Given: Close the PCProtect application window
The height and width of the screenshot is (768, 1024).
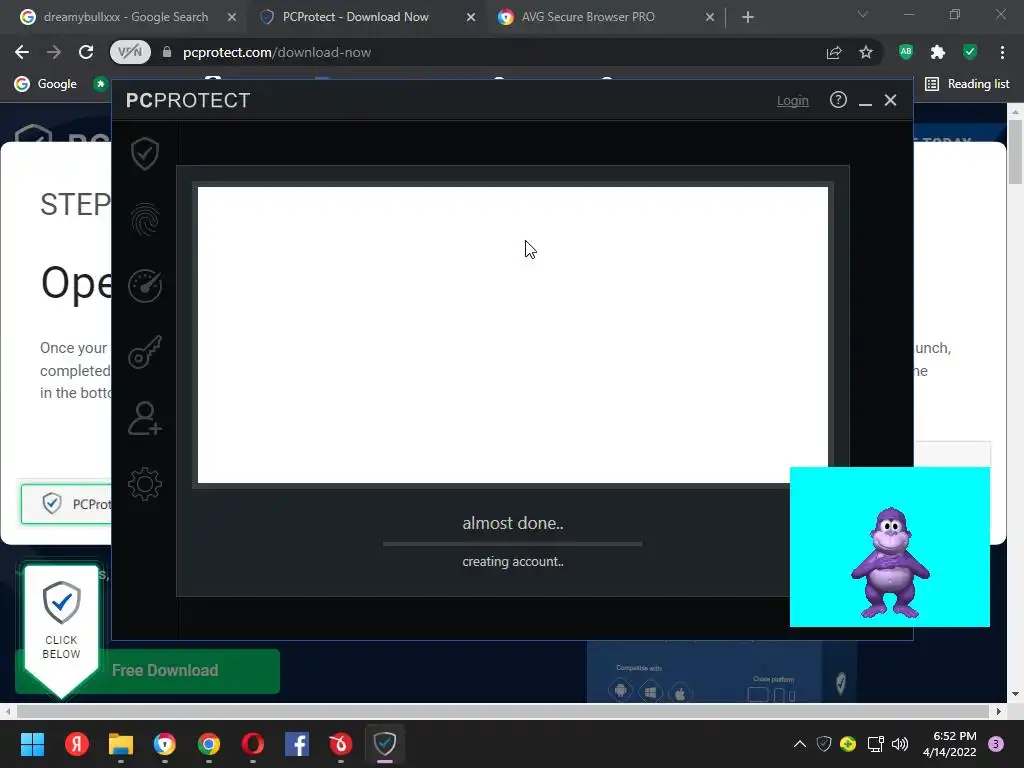Looking at the screenshot, I should [x=890, y=100].
